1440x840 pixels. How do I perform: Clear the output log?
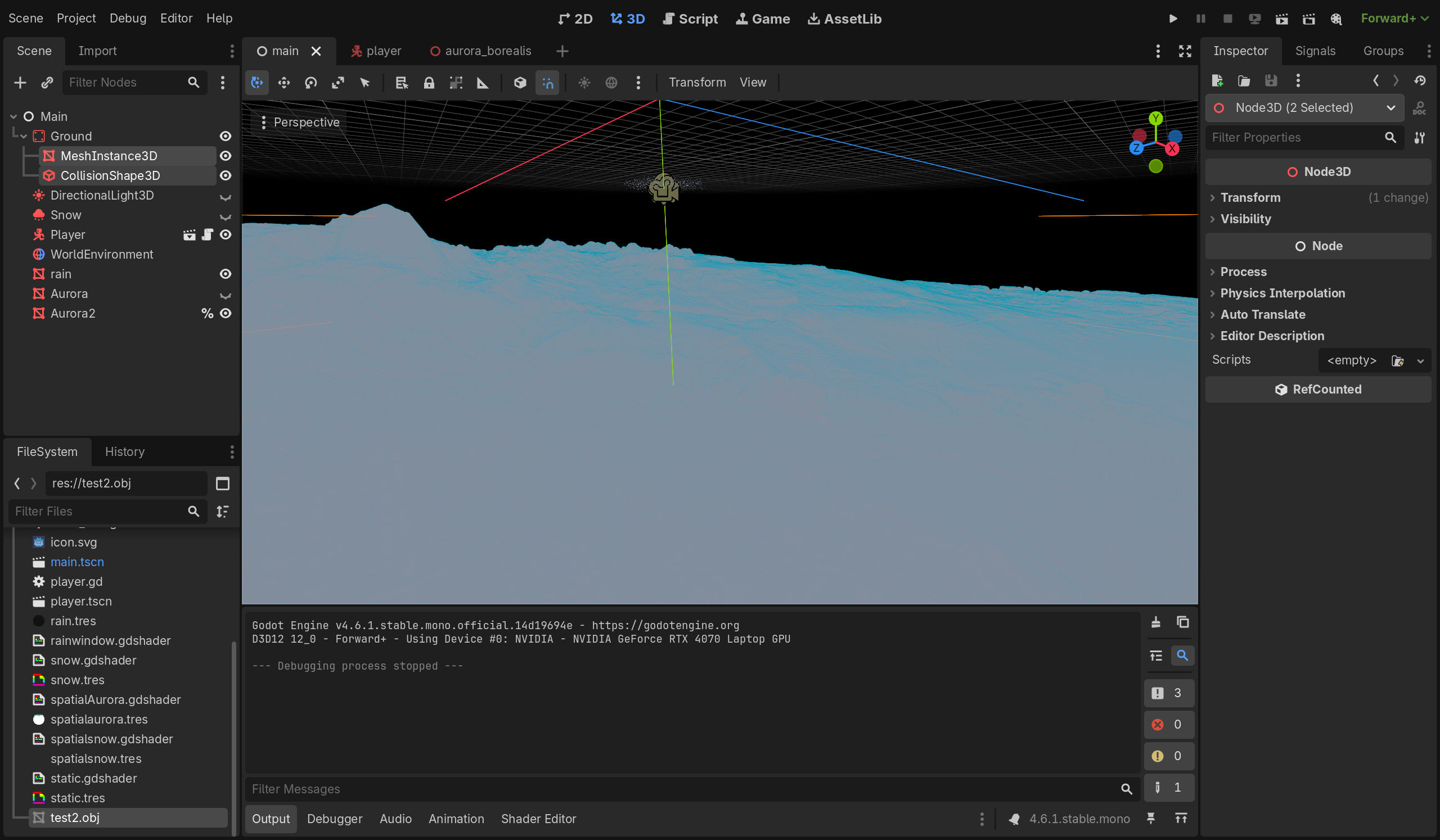point(1155,622)
